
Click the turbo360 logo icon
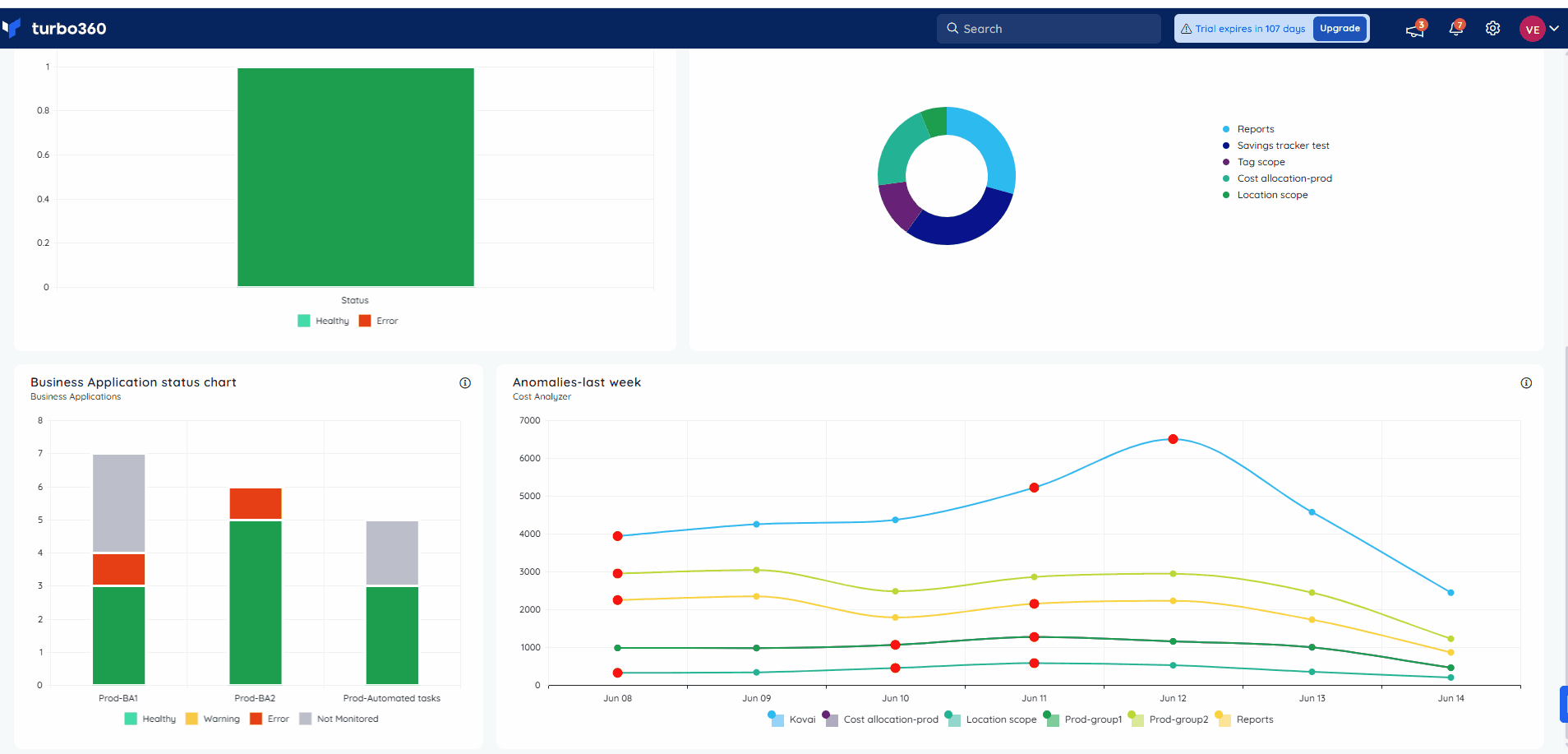(x=12, y=29)
